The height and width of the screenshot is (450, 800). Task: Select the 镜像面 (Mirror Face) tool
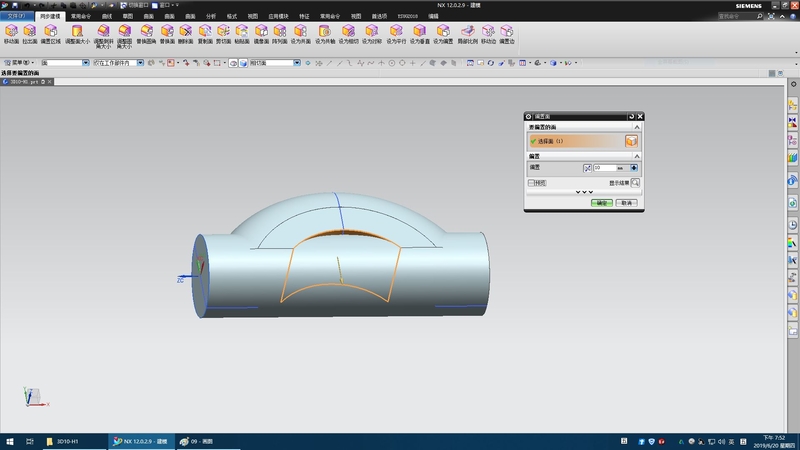[261, 33]
